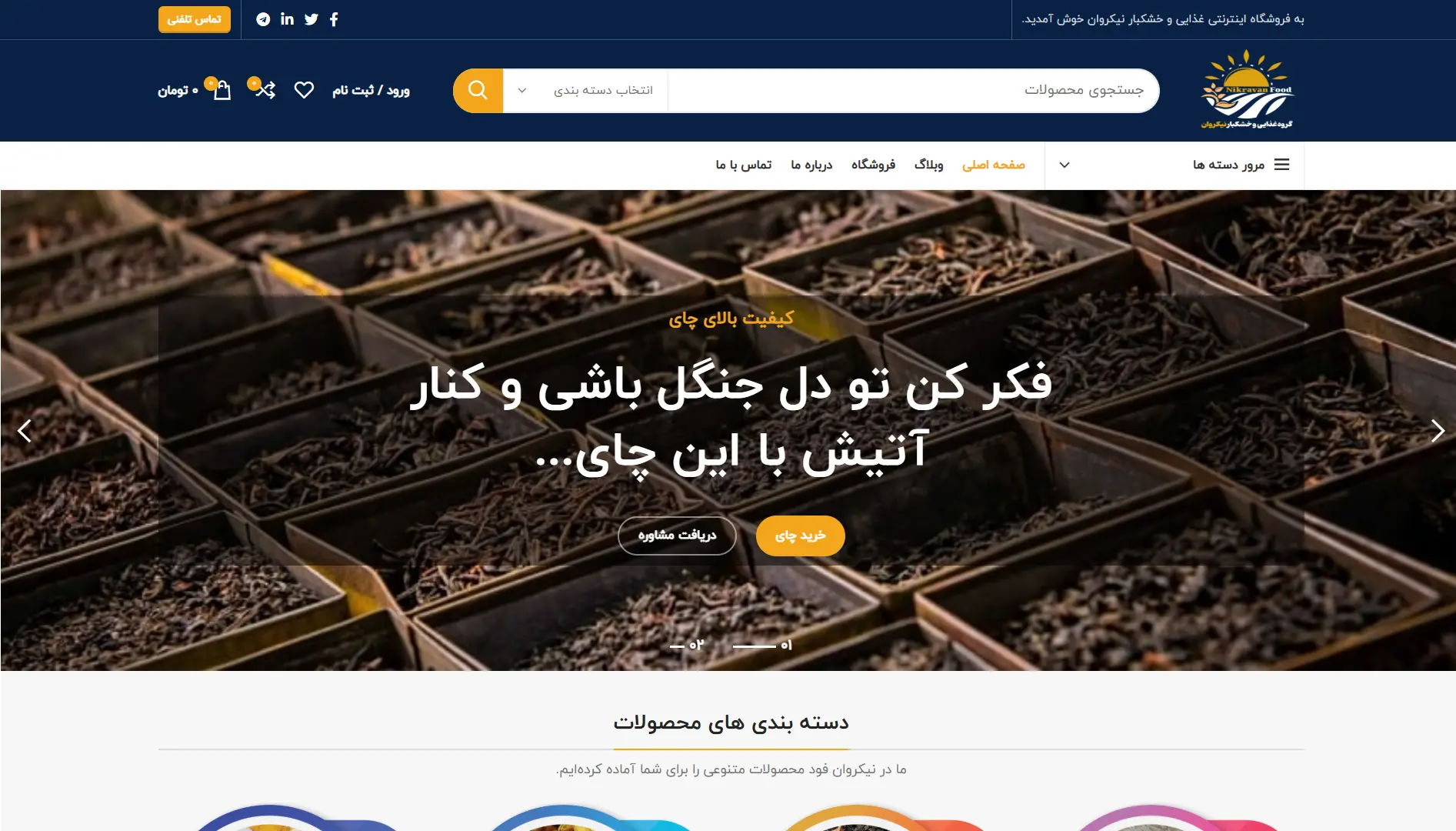Click the orange search magnifier button
Viewport: 1456px width, 831px height.
tap(478, 90)
